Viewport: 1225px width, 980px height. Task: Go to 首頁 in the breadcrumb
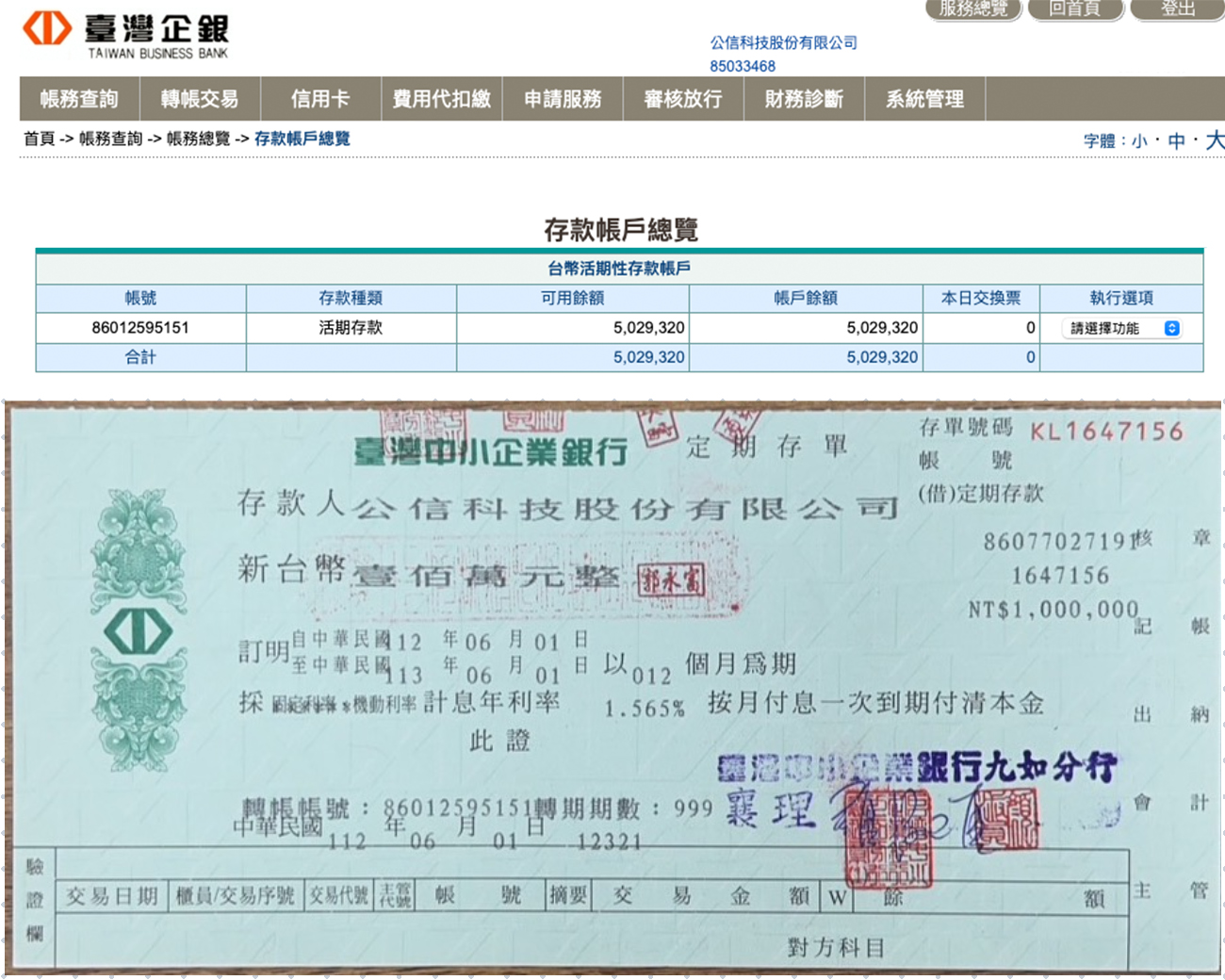pos(39,139)
